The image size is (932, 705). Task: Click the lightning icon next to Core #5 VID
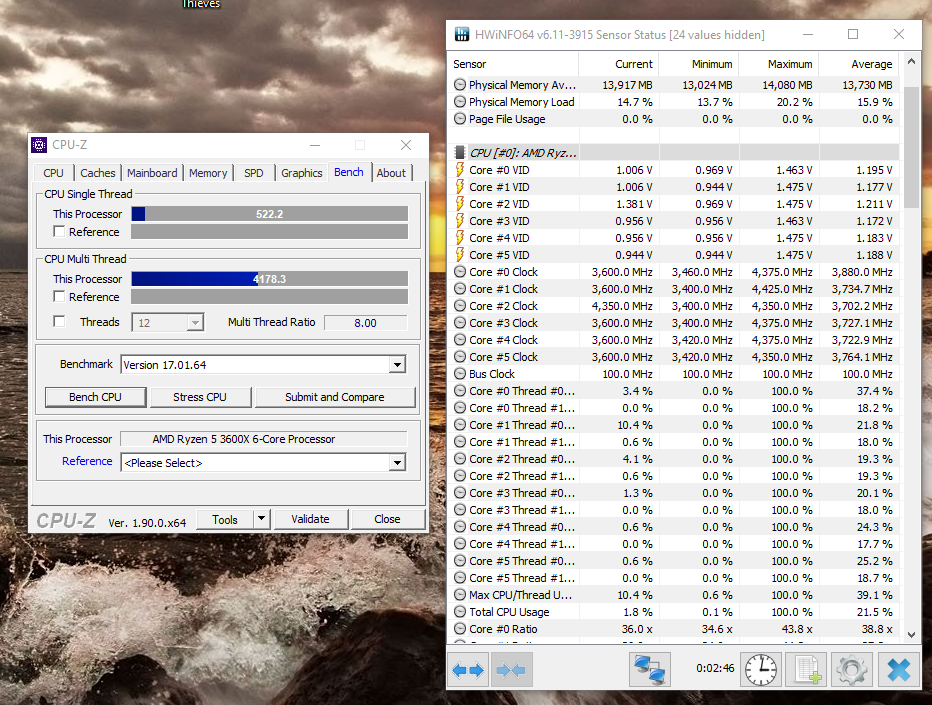[459, 255]
